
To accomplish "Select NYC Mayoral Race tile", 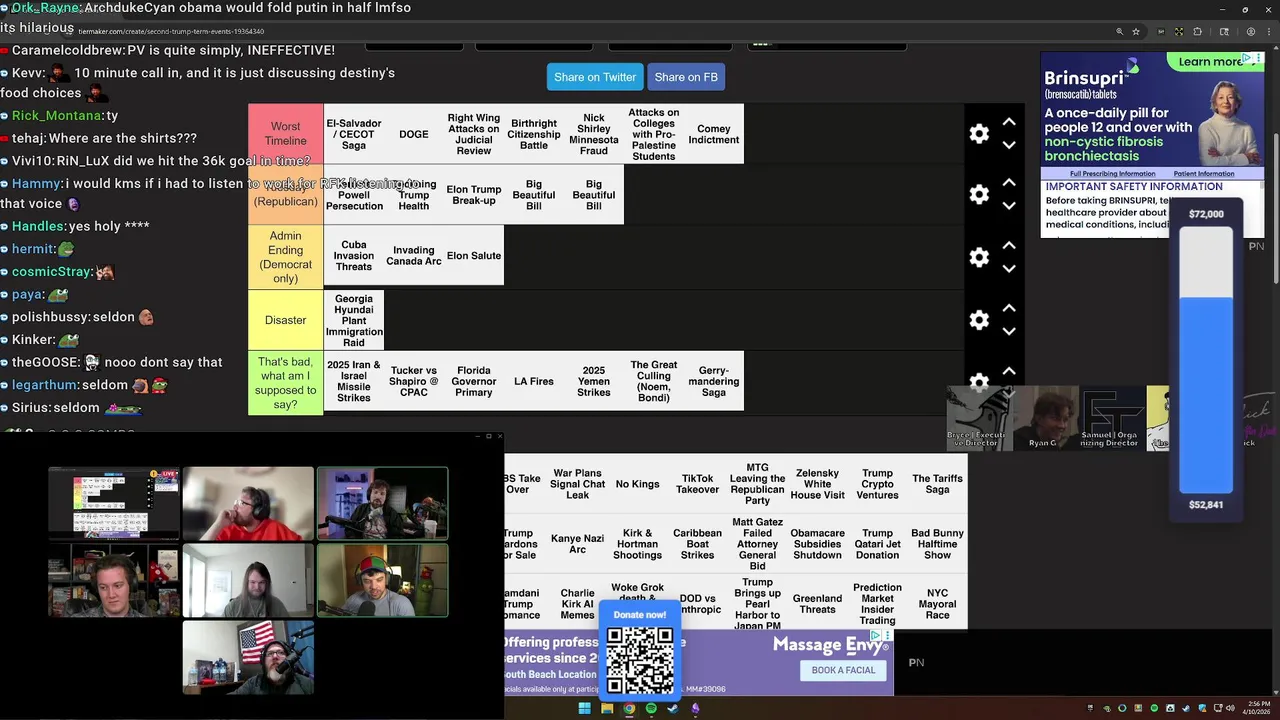I will 938,604.
